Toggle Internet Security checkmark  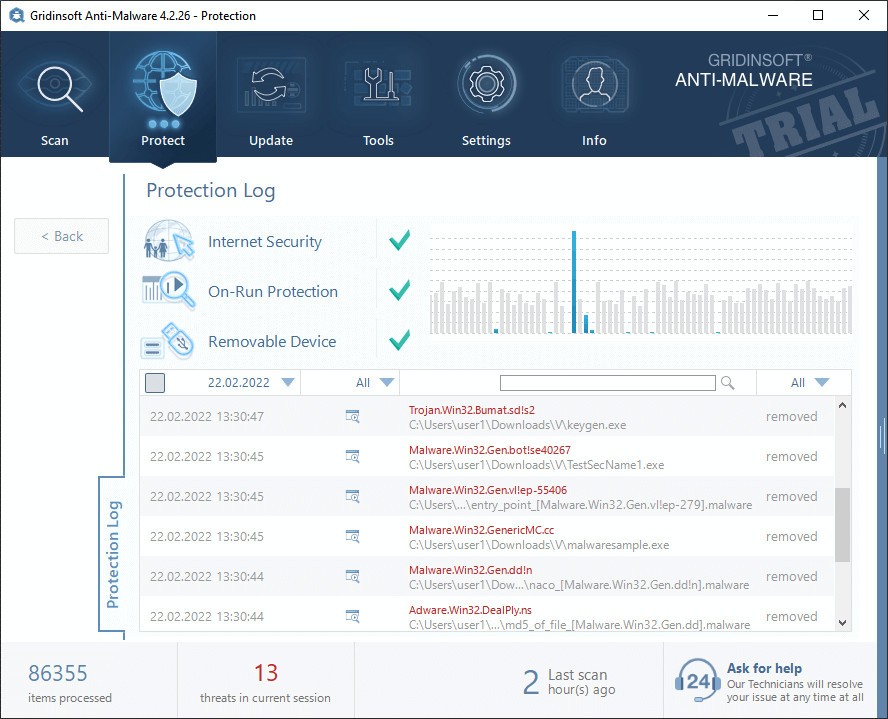click(400, 241)
